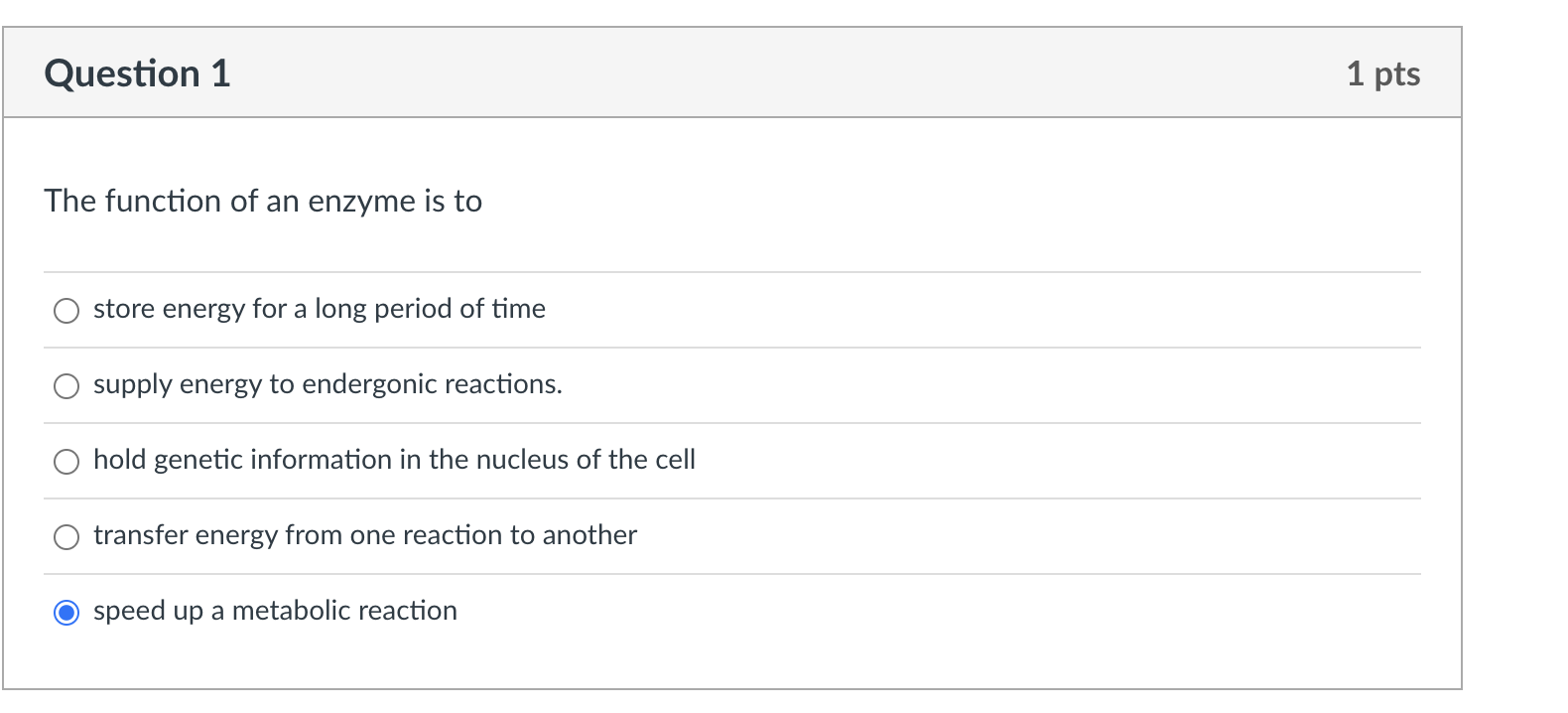Click the word 'function' in the question prompt

click(x=164, y=201)
